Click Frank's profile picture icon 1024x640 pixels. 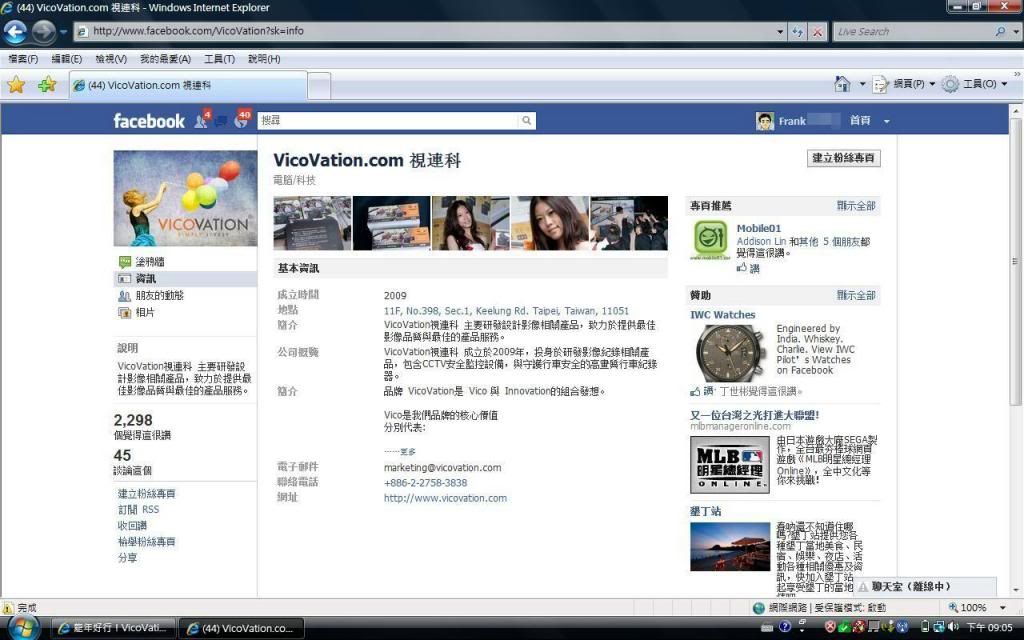pyautogui.click(x=765, y=121)
